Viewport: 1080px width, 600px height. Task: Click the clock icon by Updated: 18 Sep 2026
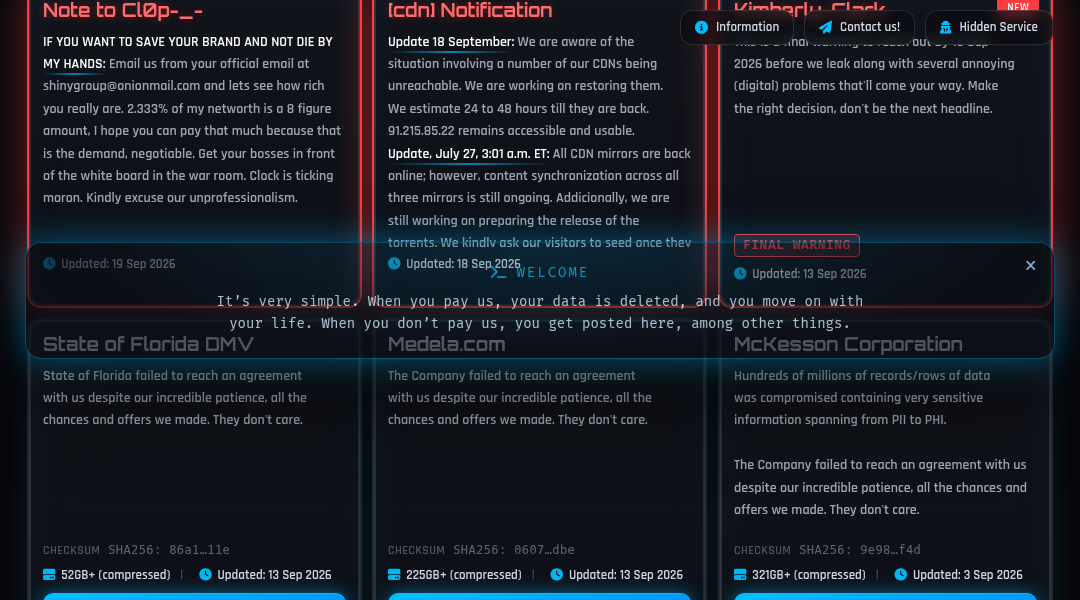394,264
